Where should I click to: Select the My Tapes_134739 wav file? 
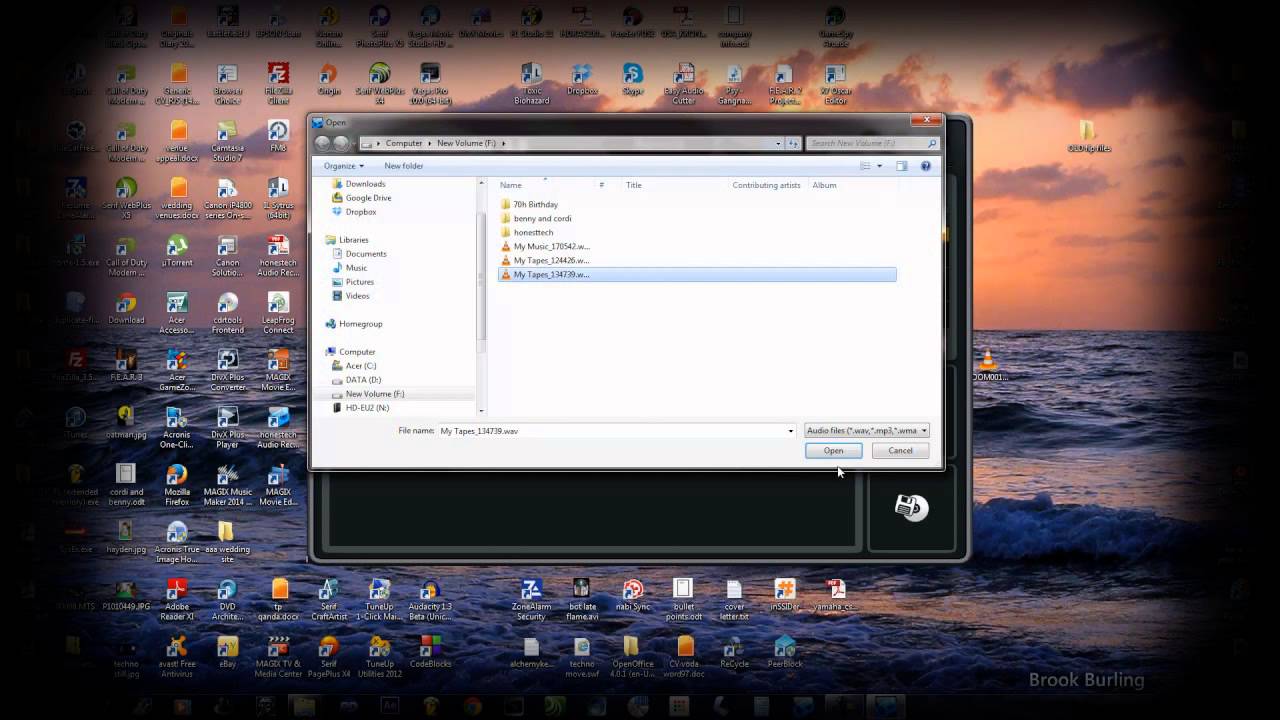click(697, 274)
